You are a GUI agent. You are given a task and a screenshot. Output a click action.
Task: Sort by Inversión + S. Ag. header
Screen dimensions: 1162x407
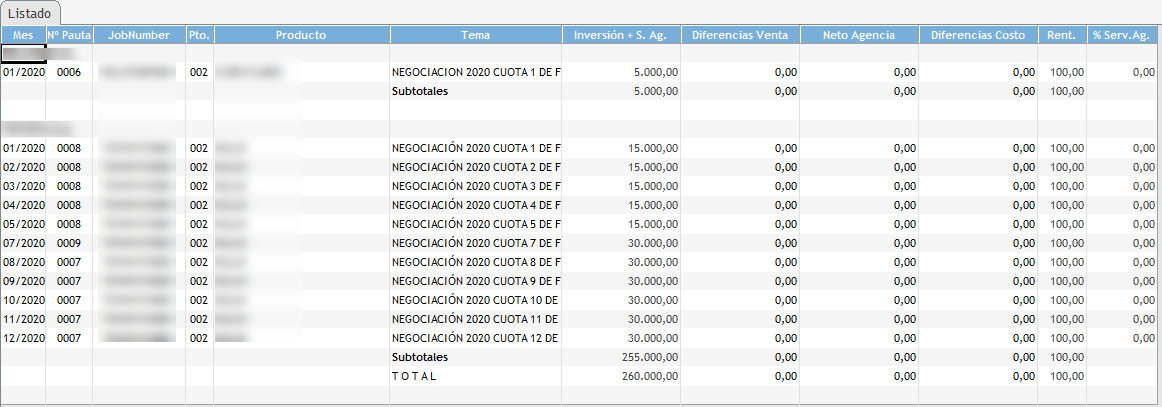pos(621,35)
